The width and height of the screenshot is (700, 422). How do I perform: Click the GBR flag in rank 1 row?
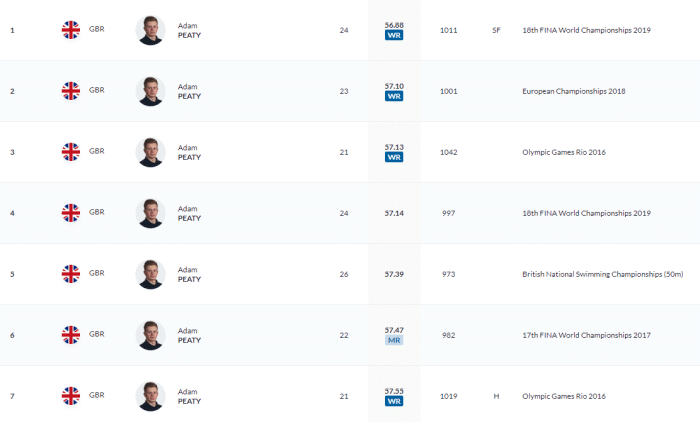71,30
